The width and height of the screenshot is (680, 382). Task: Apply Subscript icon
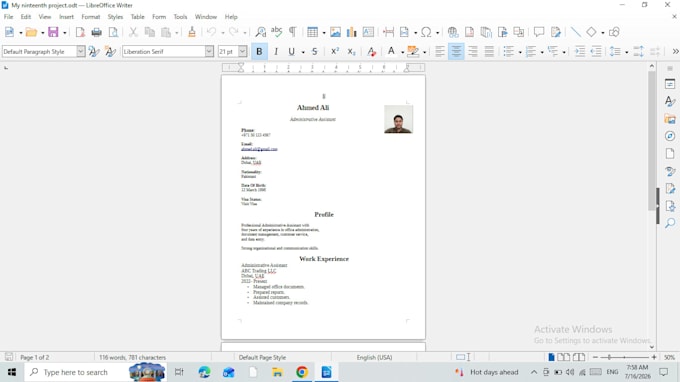click(x=351, y=52)
